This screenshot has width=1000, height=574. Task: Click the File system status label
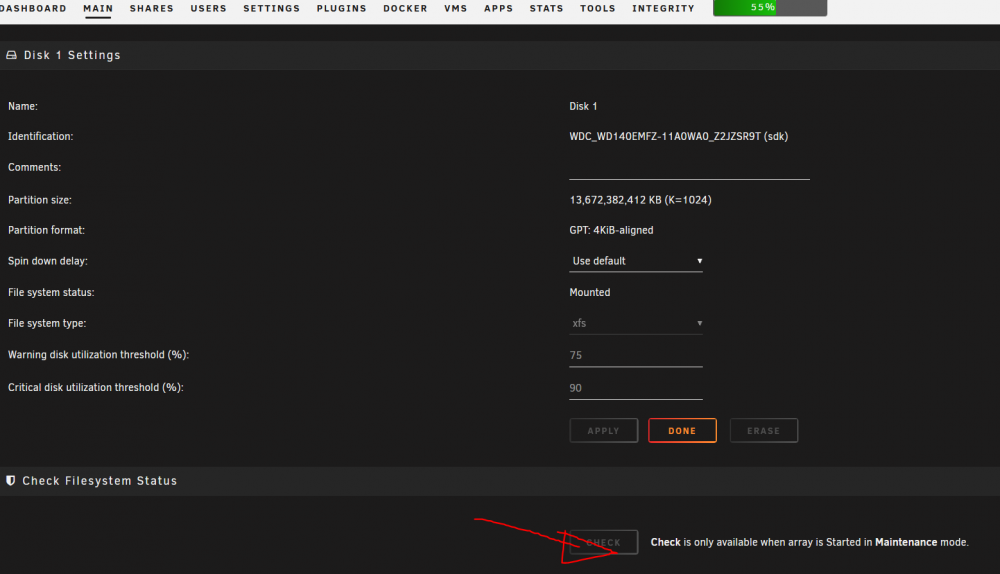click(x=51, y=292)
